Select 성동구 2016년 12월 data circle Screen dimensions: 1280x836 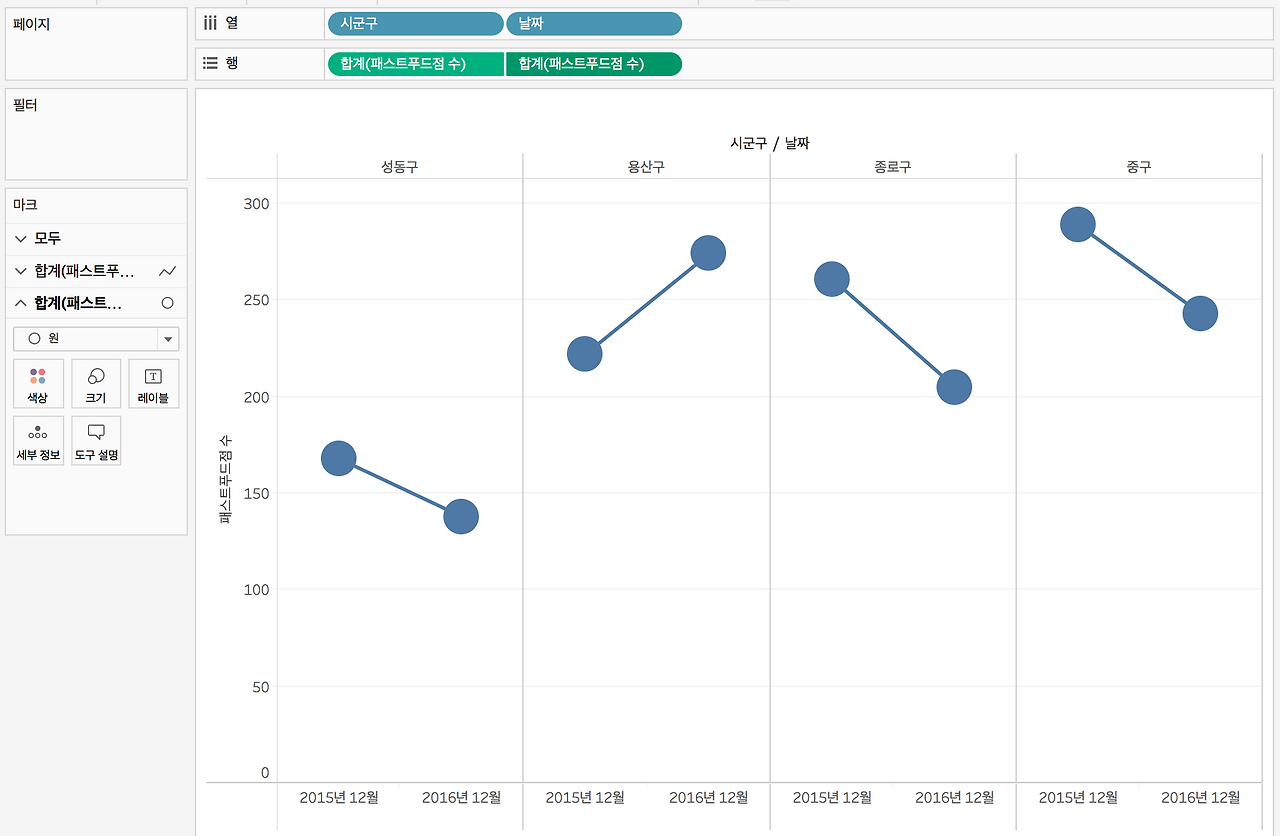tap(461, 517)
